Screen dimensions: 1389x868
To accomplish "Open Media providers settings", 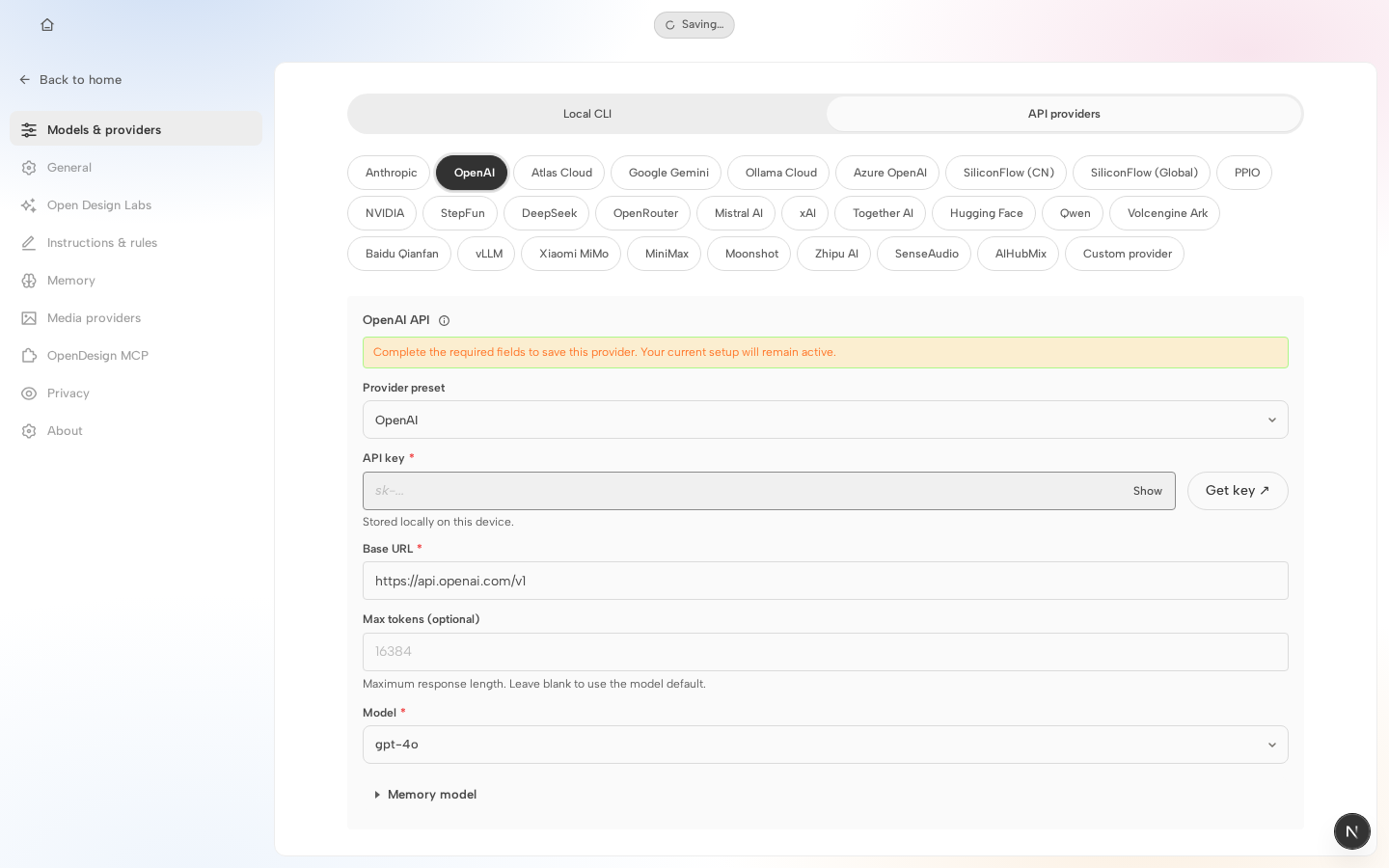I will click(136, 318).
